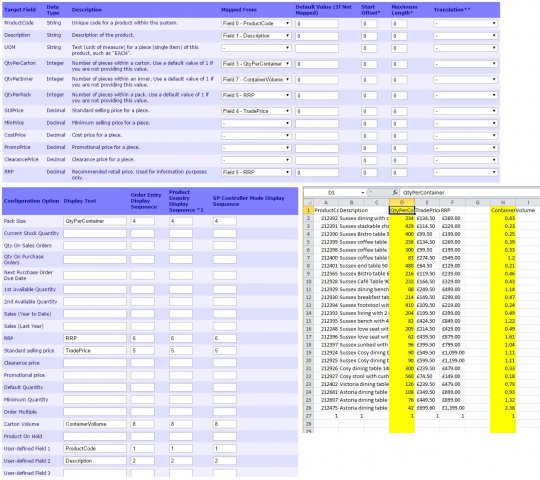Screen dimensions: 540x480
Task: Open Mapped From dropdown for ProductCode
Action: click(x=256, y=23)
